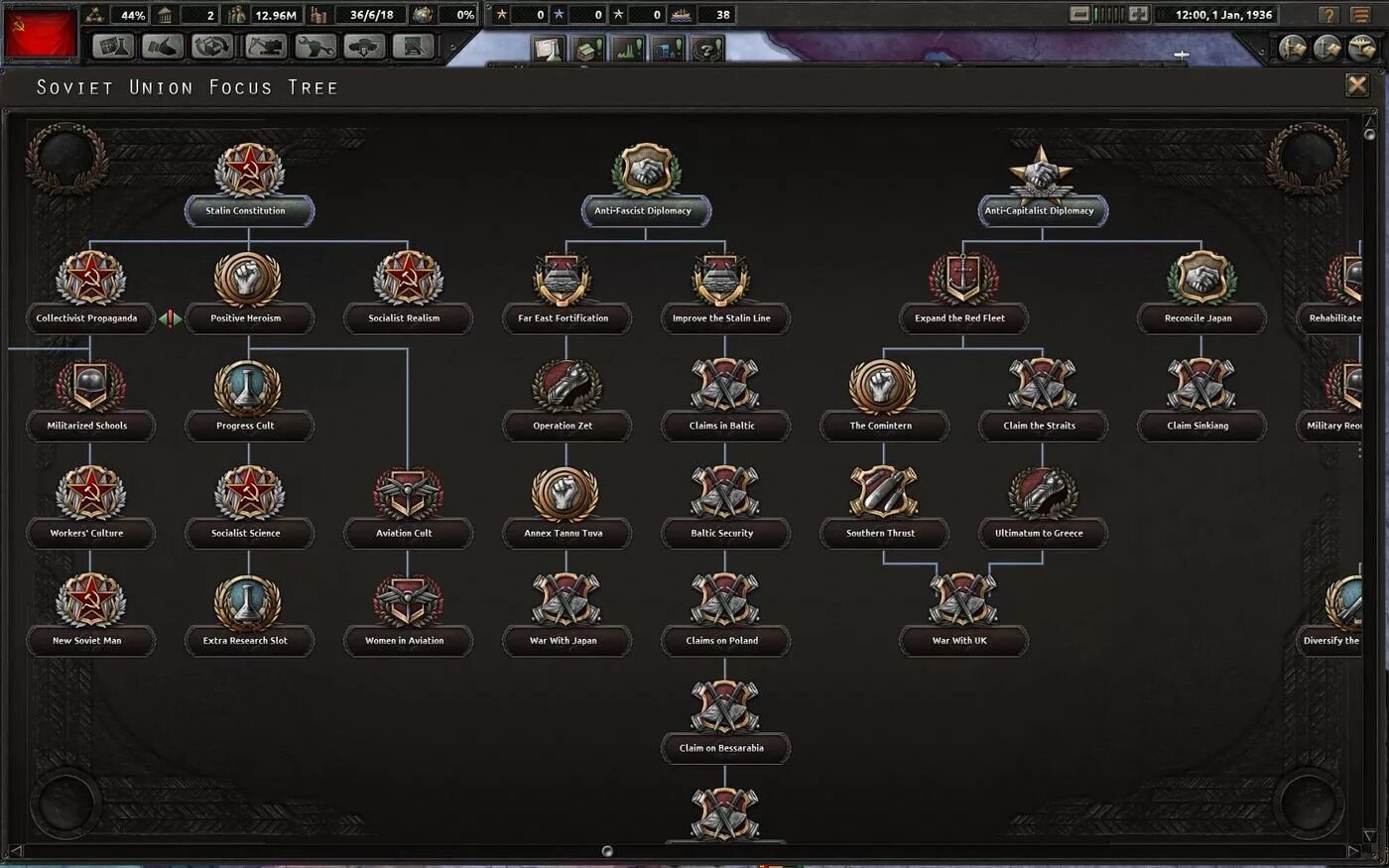
Task: Close the Soviet Union Focus Tree window
Action: click(x=1357, y=85)
